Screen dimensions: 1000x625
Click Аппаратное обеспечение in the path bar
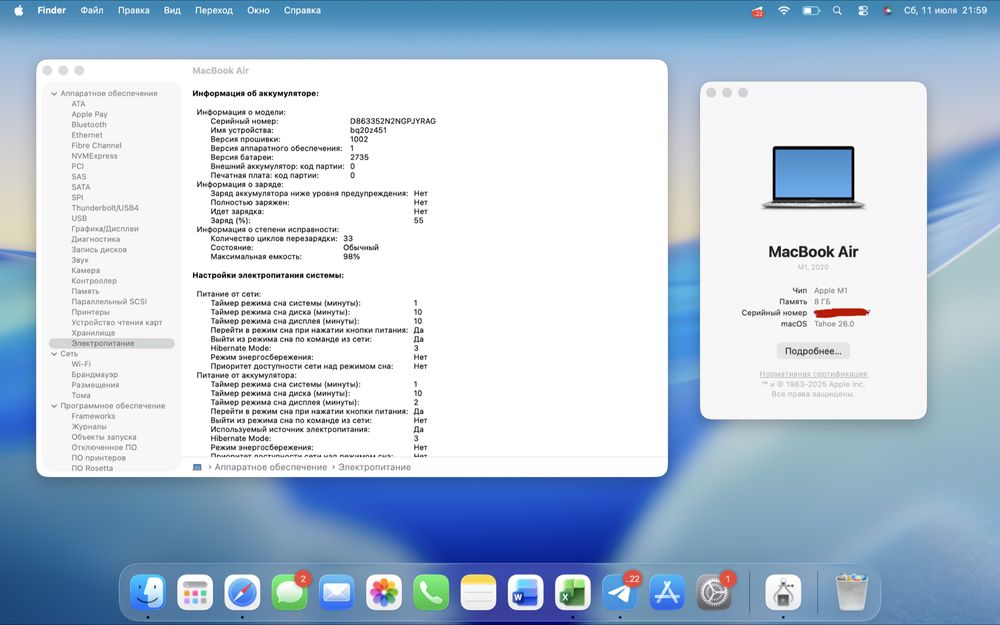pyautogui.click(x=270, y=467)
